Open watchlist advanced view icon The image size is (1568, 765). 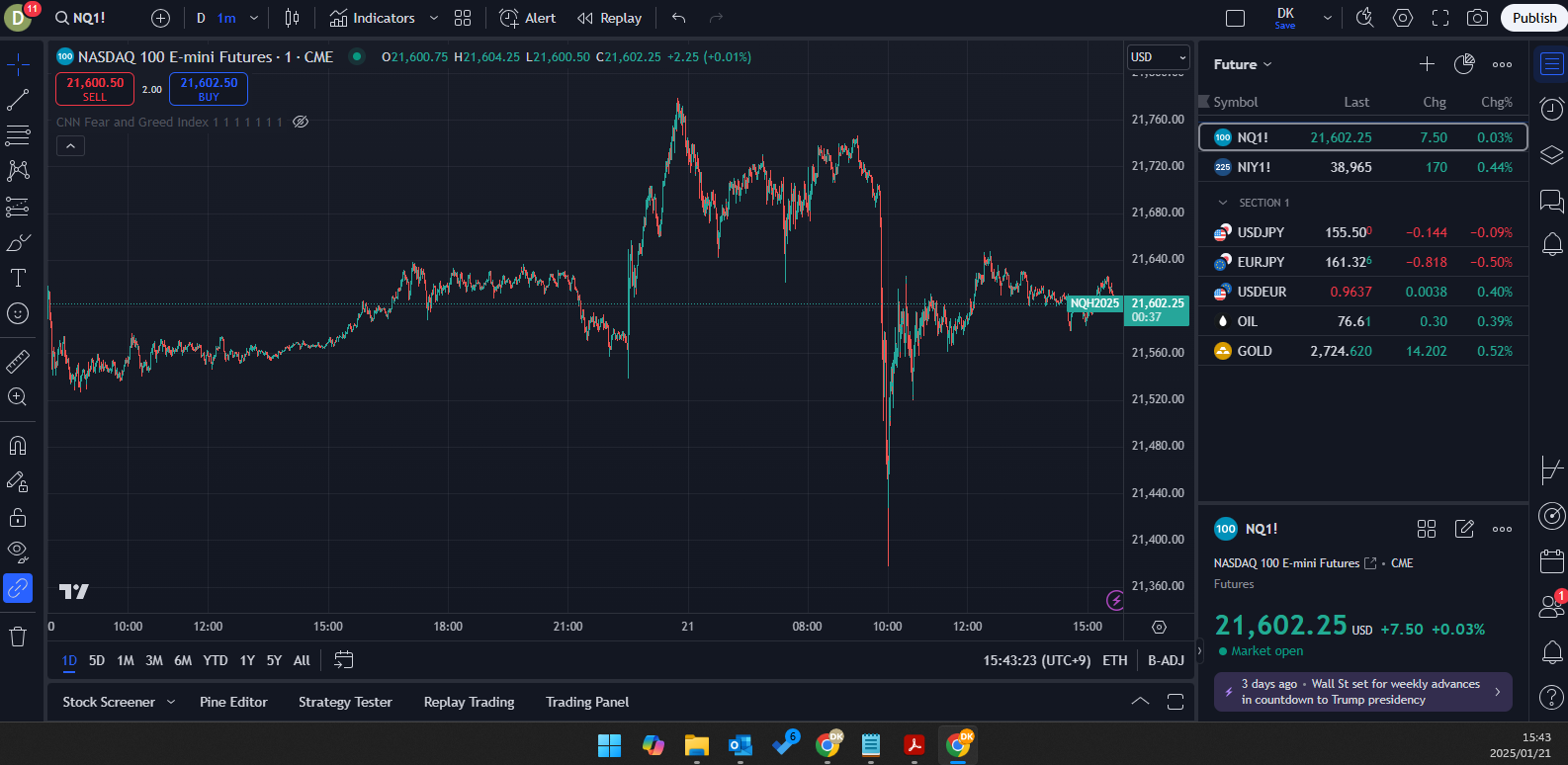tap(1464, 64)
